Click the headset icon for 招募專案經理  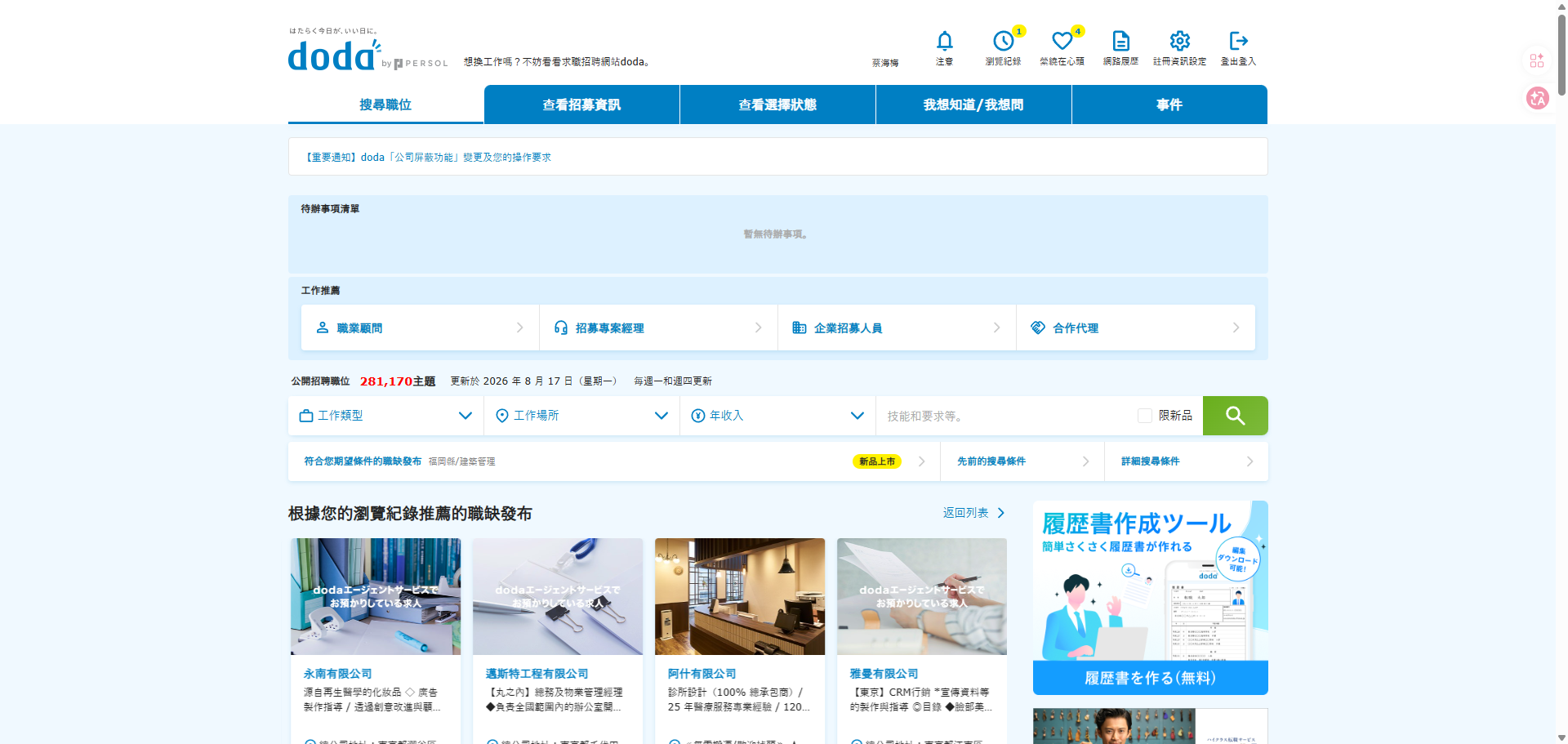click(561, 327)
